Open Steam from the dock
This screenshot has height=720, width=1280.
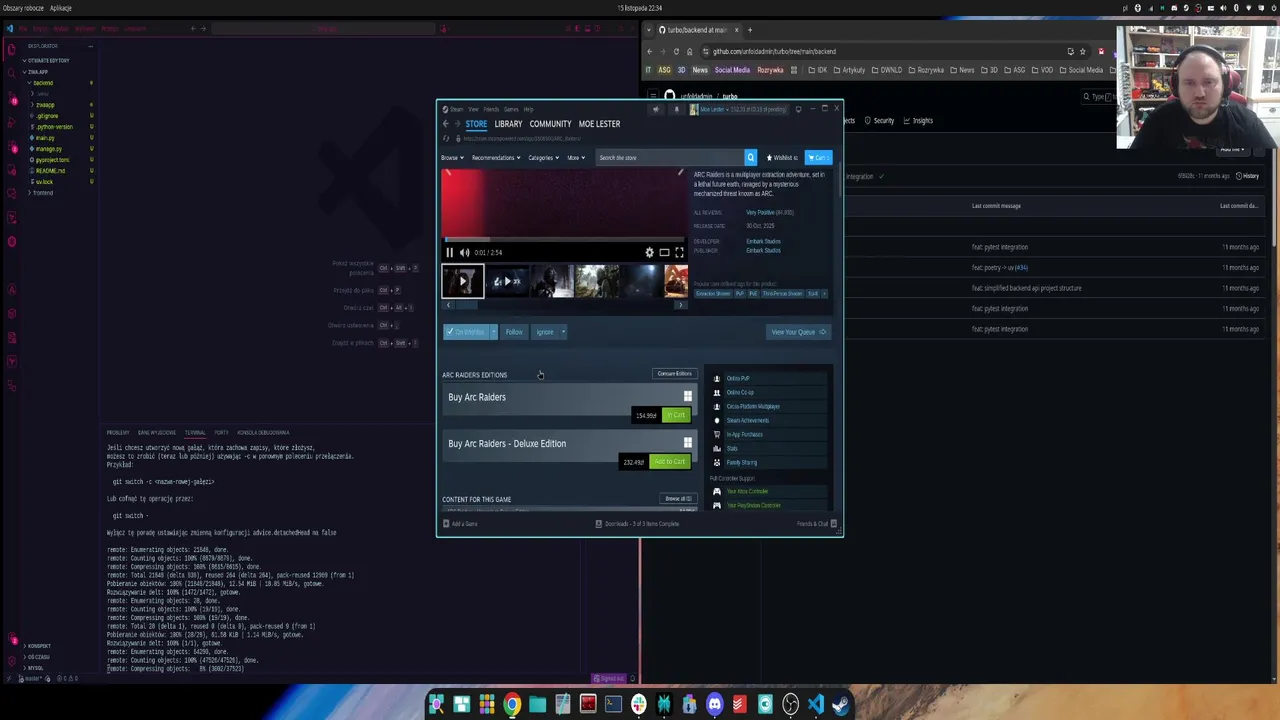(841, 705)
